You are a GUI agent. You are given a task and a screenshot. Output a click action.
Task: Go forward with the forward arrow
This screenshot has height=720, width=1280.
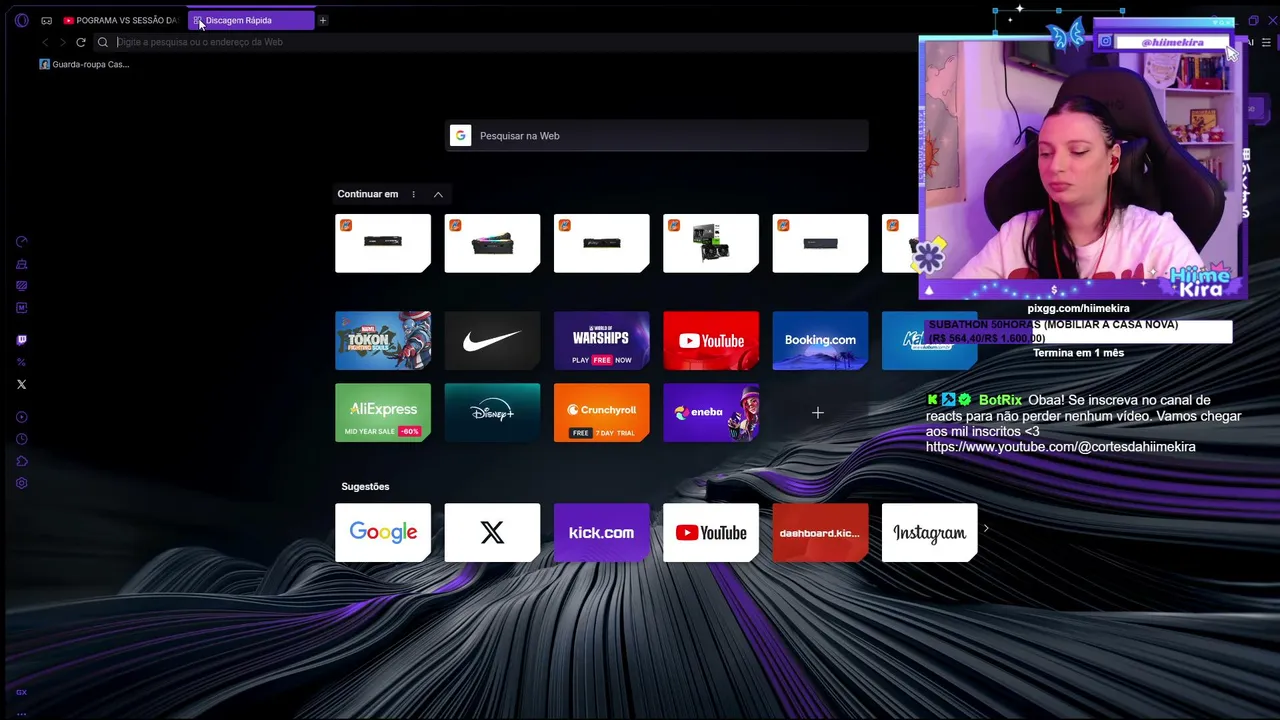click(63, 42)
